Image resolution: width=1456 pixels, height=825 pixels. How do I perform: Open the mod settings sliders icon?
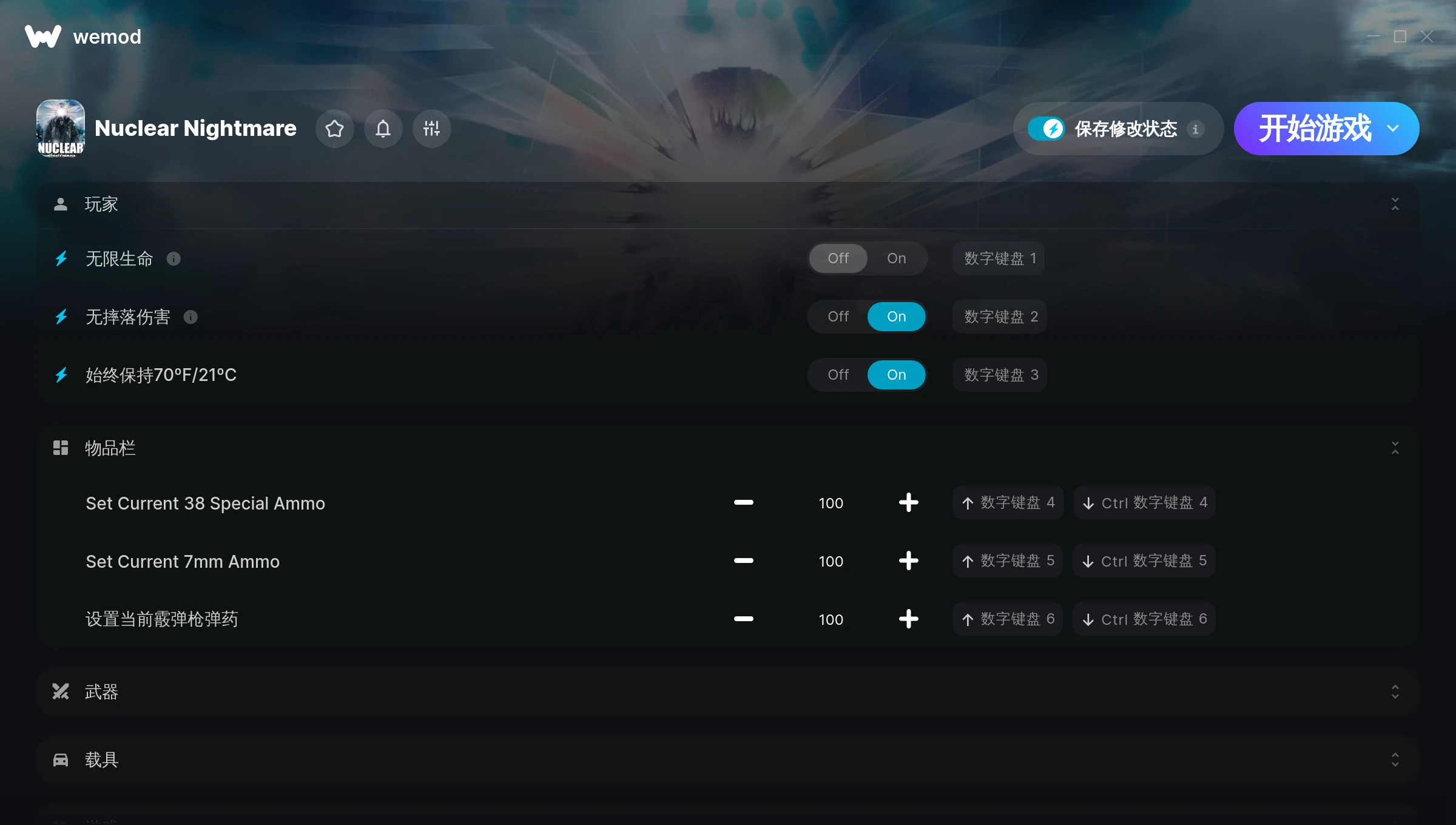point(431,129)
